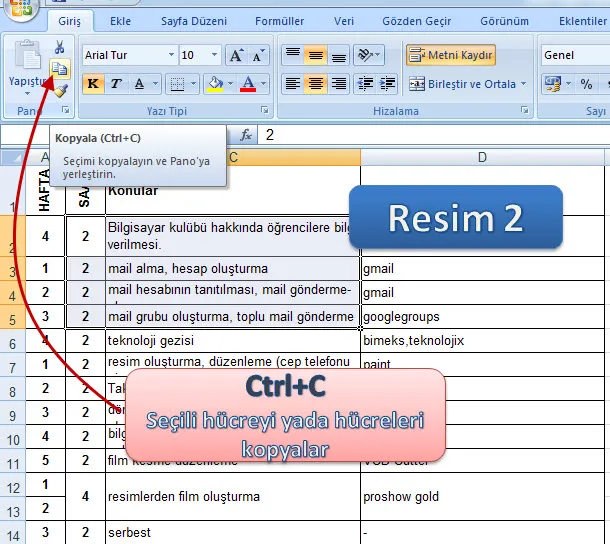This screenshot has height=544, width=610.
Task: Select the cell containing 'teknoloji gezisi'
Action: 232,341
